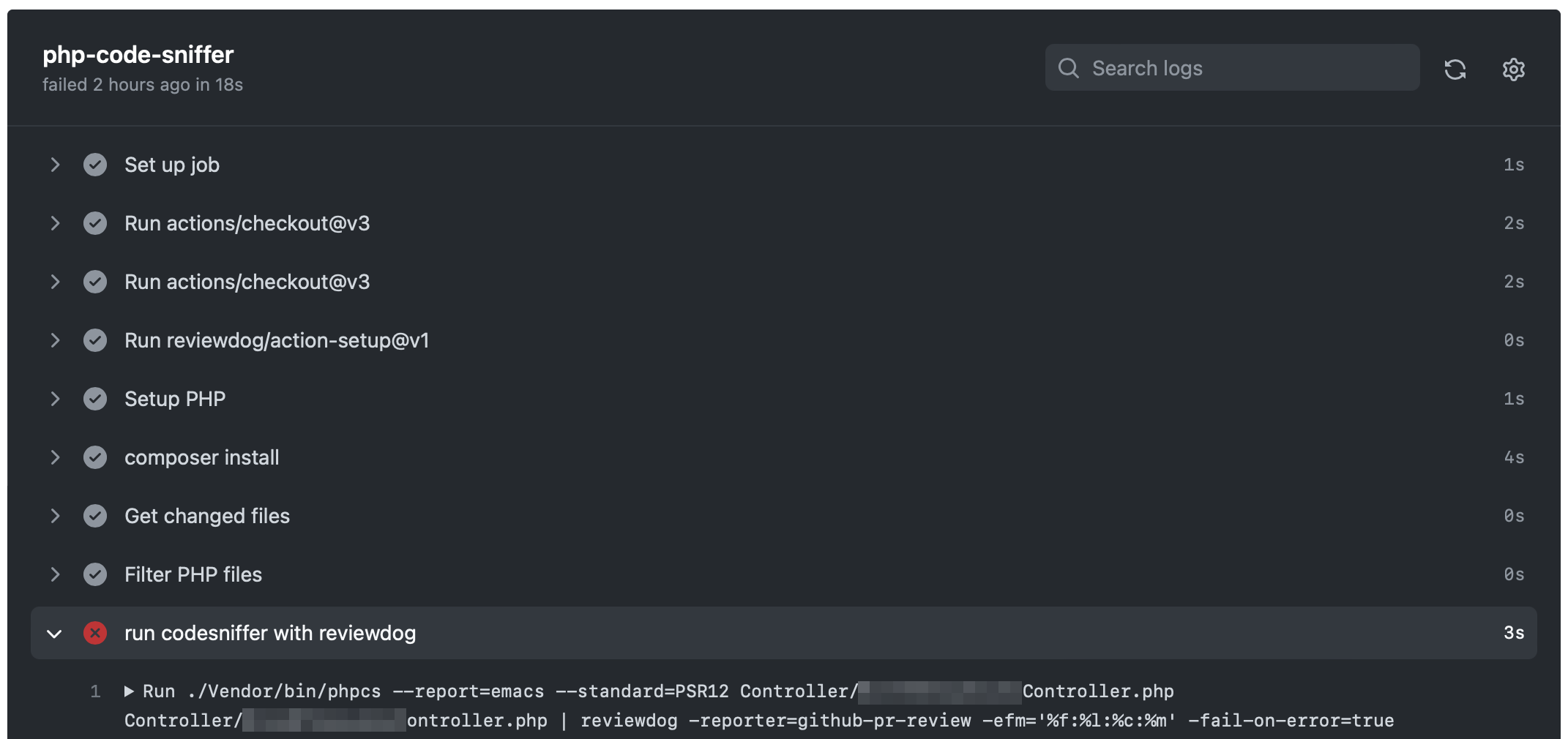Viewport: 1568px width, 739px height.
Task: Expand the log group triangle on the Run phpcs line
Action: click(129, 690)
